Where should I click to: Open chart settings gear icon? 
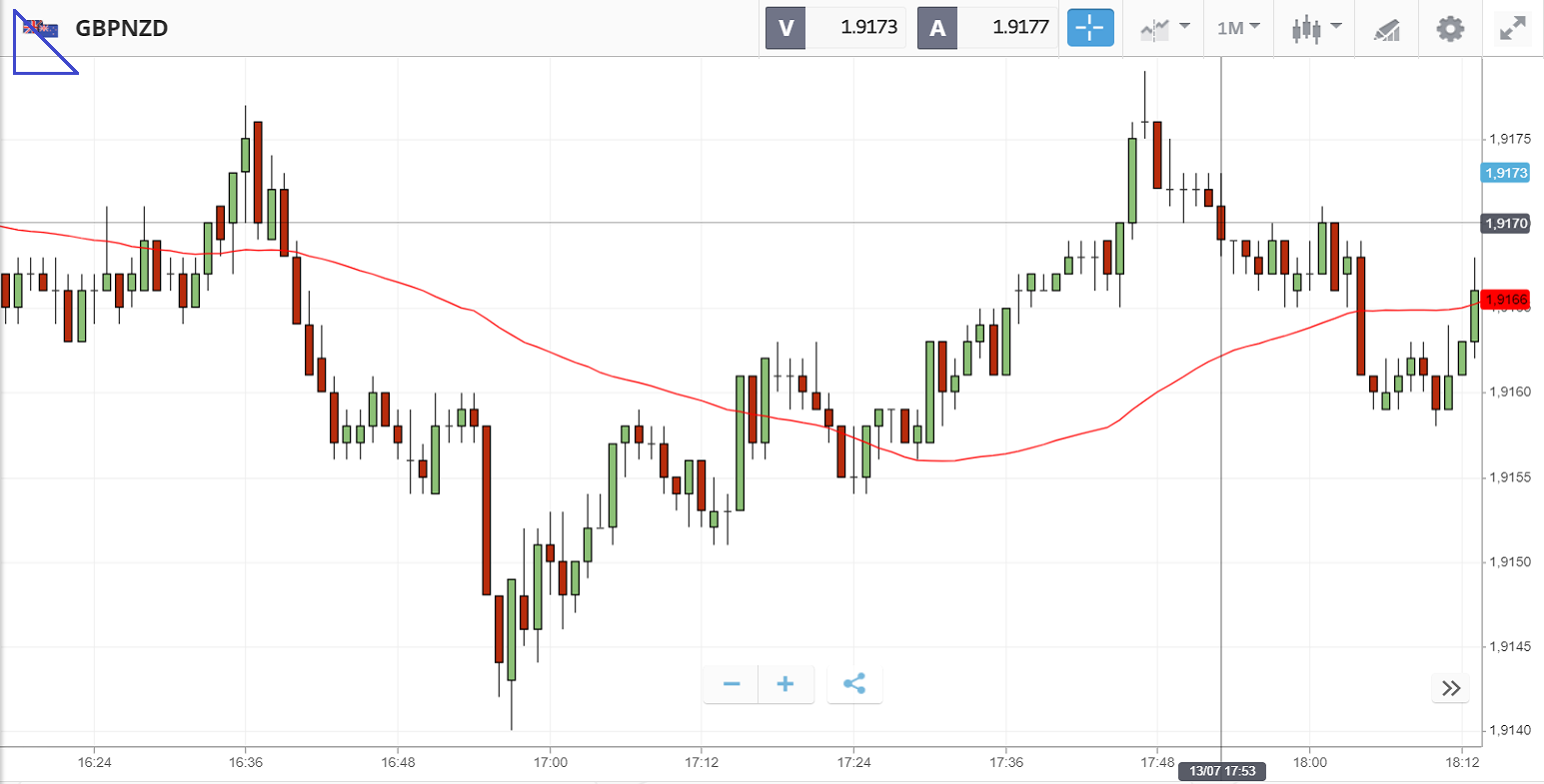click(x=1449, y=28)
